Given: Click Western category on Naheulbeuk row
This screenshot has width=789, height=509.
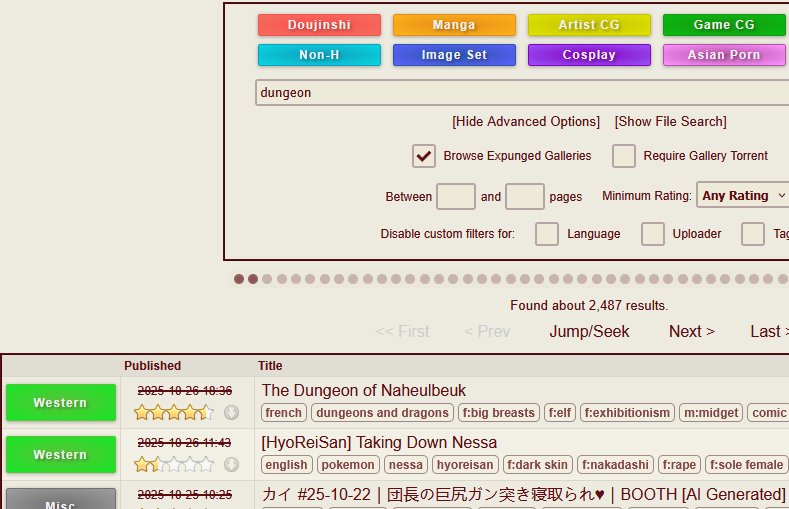Looking at the screenshot, I should click(61, 402).
